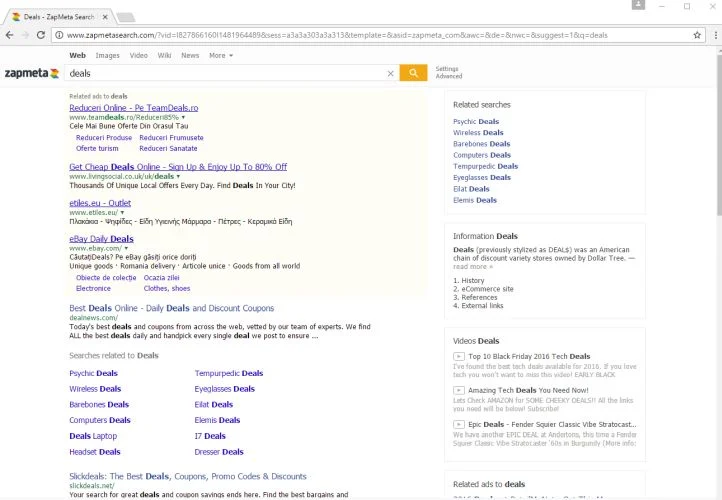
Task: Play video icon for Amazing Tech Deals
Action: 459,390
